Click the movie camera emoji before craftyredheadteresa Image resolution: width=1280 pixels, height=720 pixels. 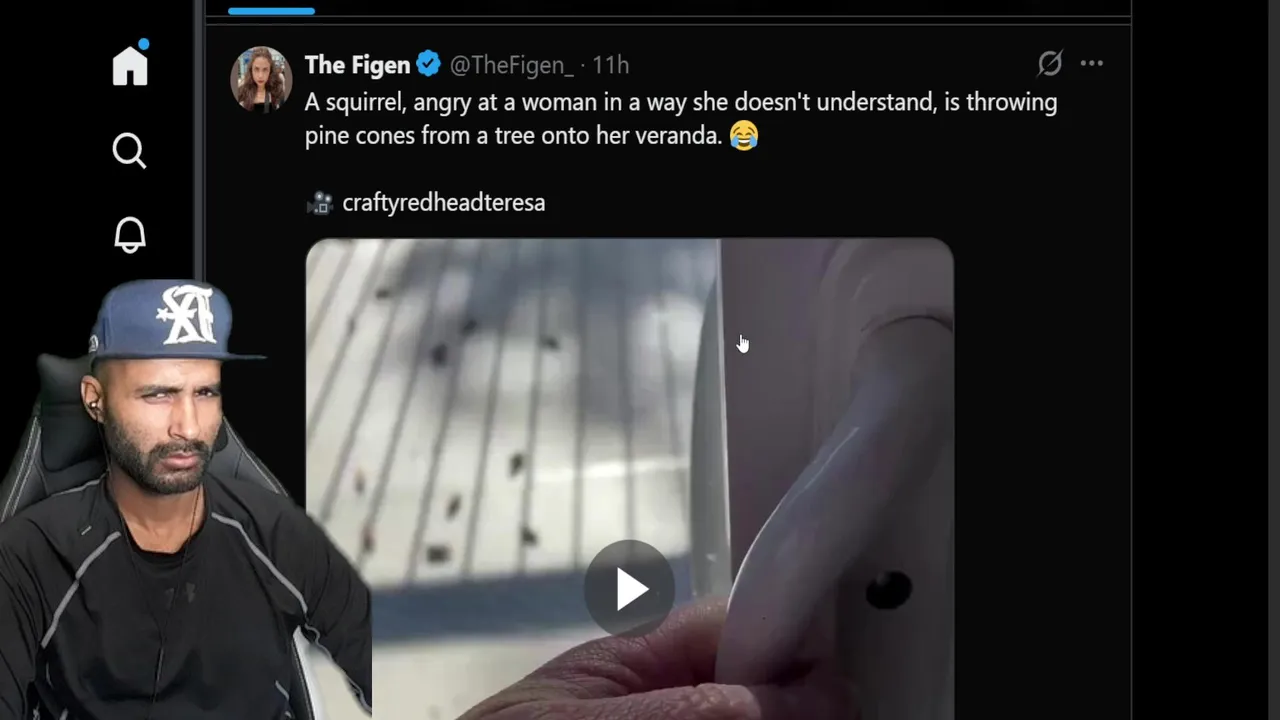click(x=319, y=203)
